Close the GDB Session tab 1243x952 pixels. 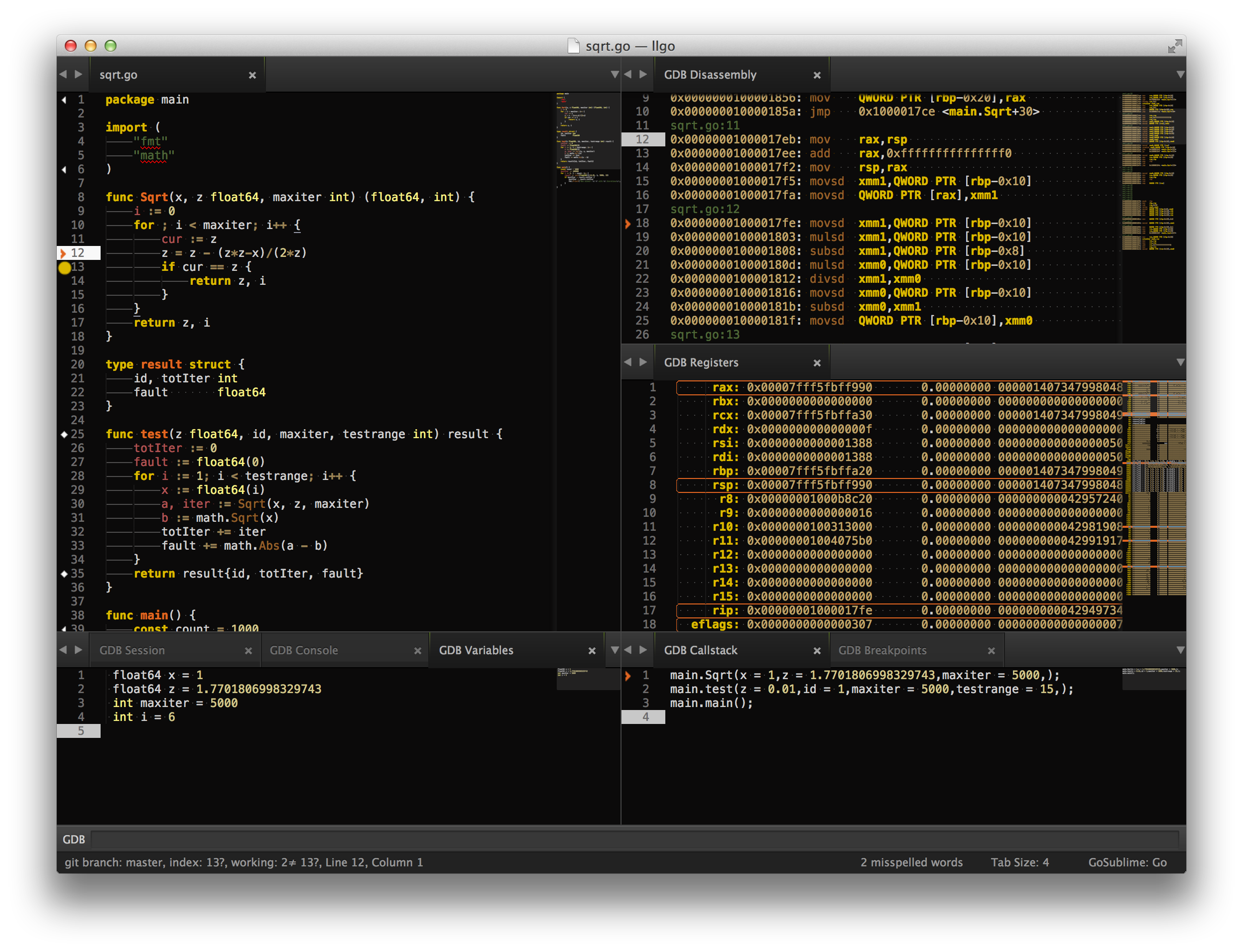[x=249, y=651]
